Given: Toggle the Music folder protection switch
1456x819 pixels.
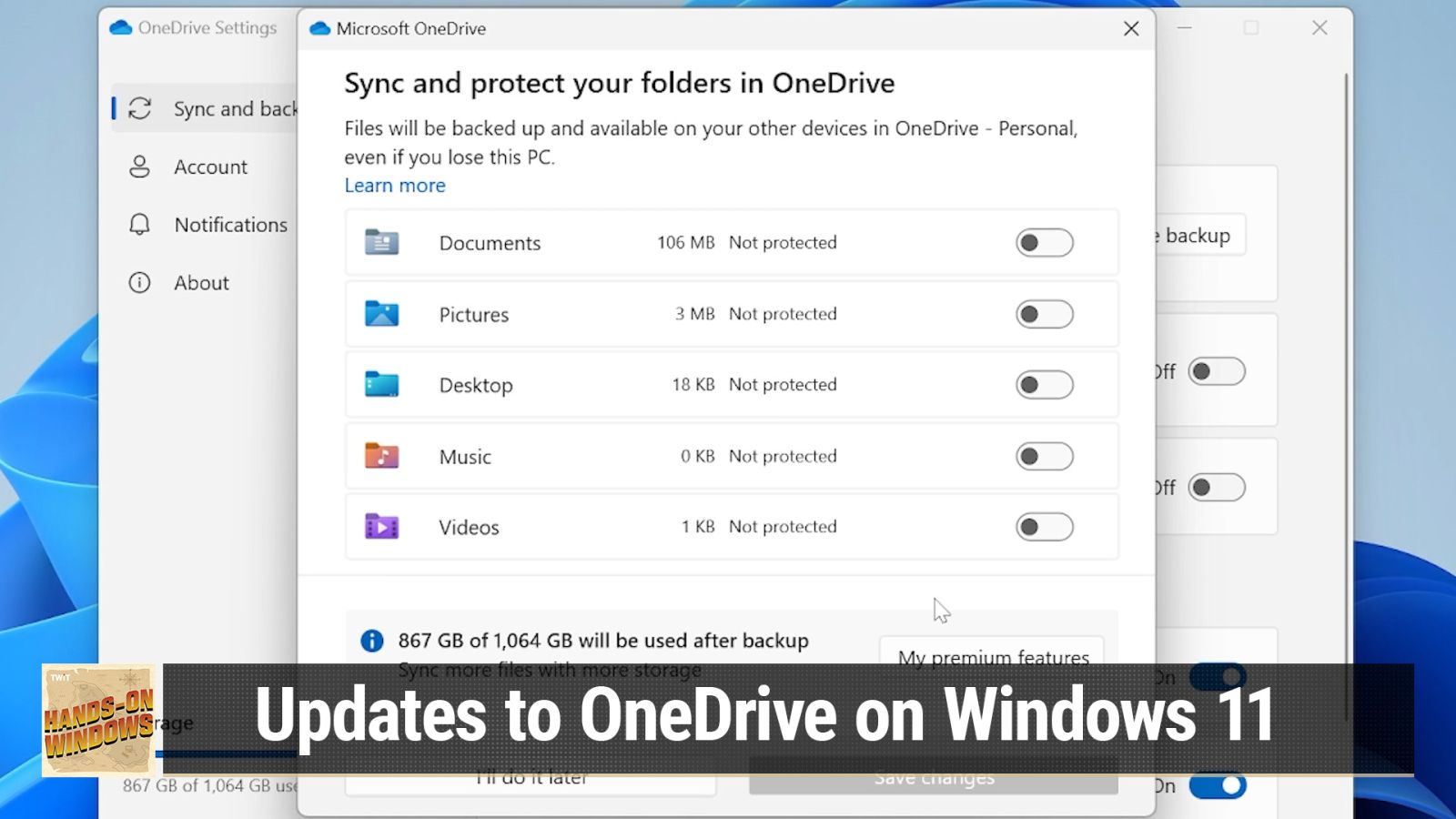Looking at the screenshot, I should [x=1044, y=456].
